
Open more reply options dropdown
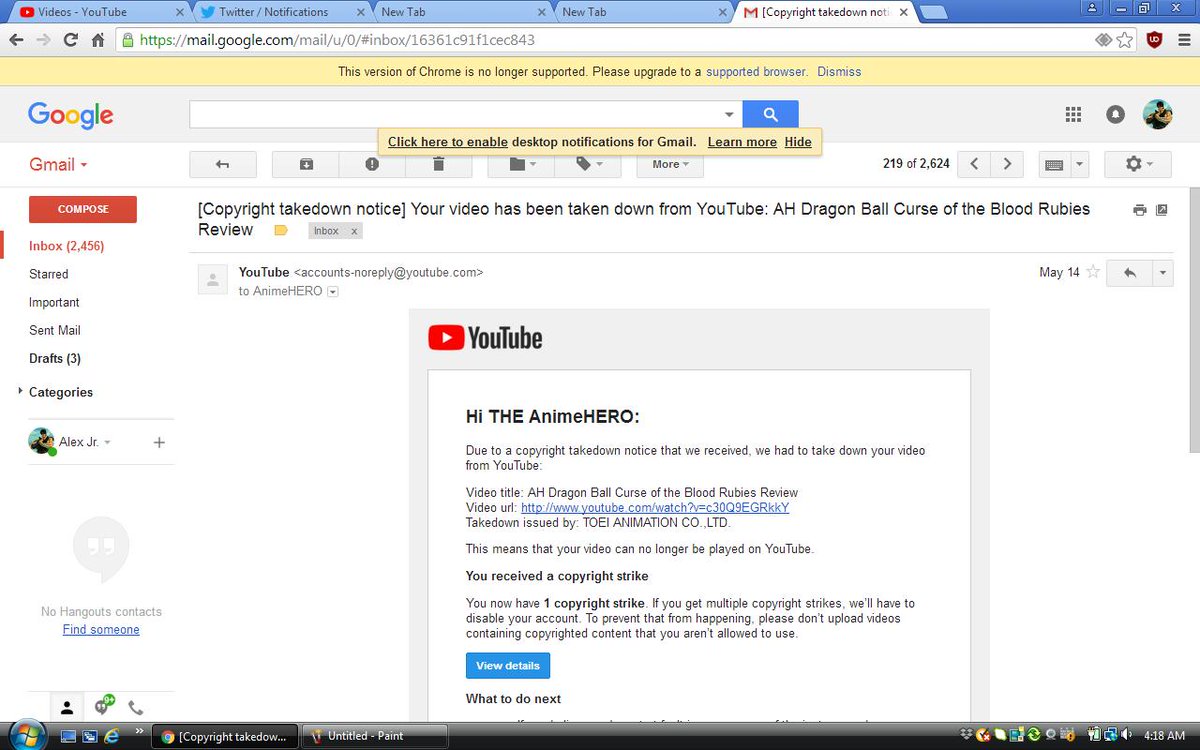(x=1162, y=273)
